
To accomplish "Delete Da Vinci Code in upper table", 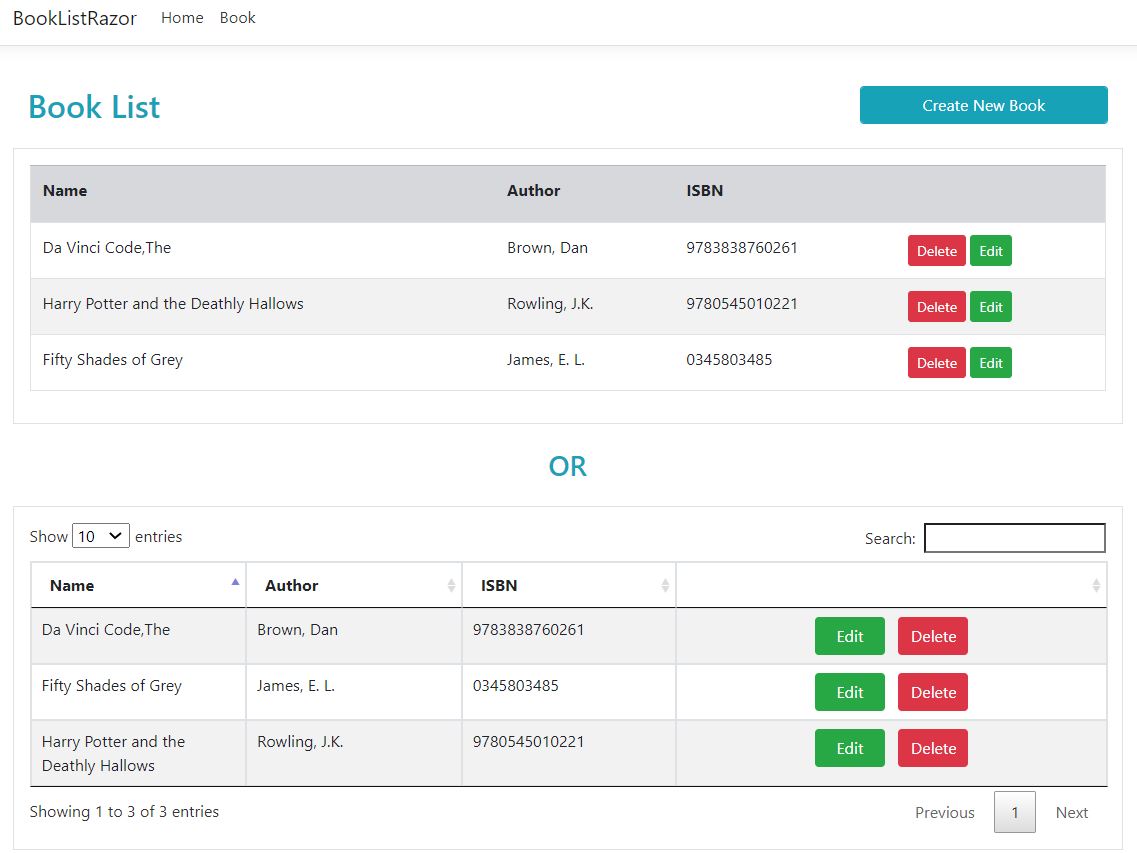I will click(x=936, y=251).
